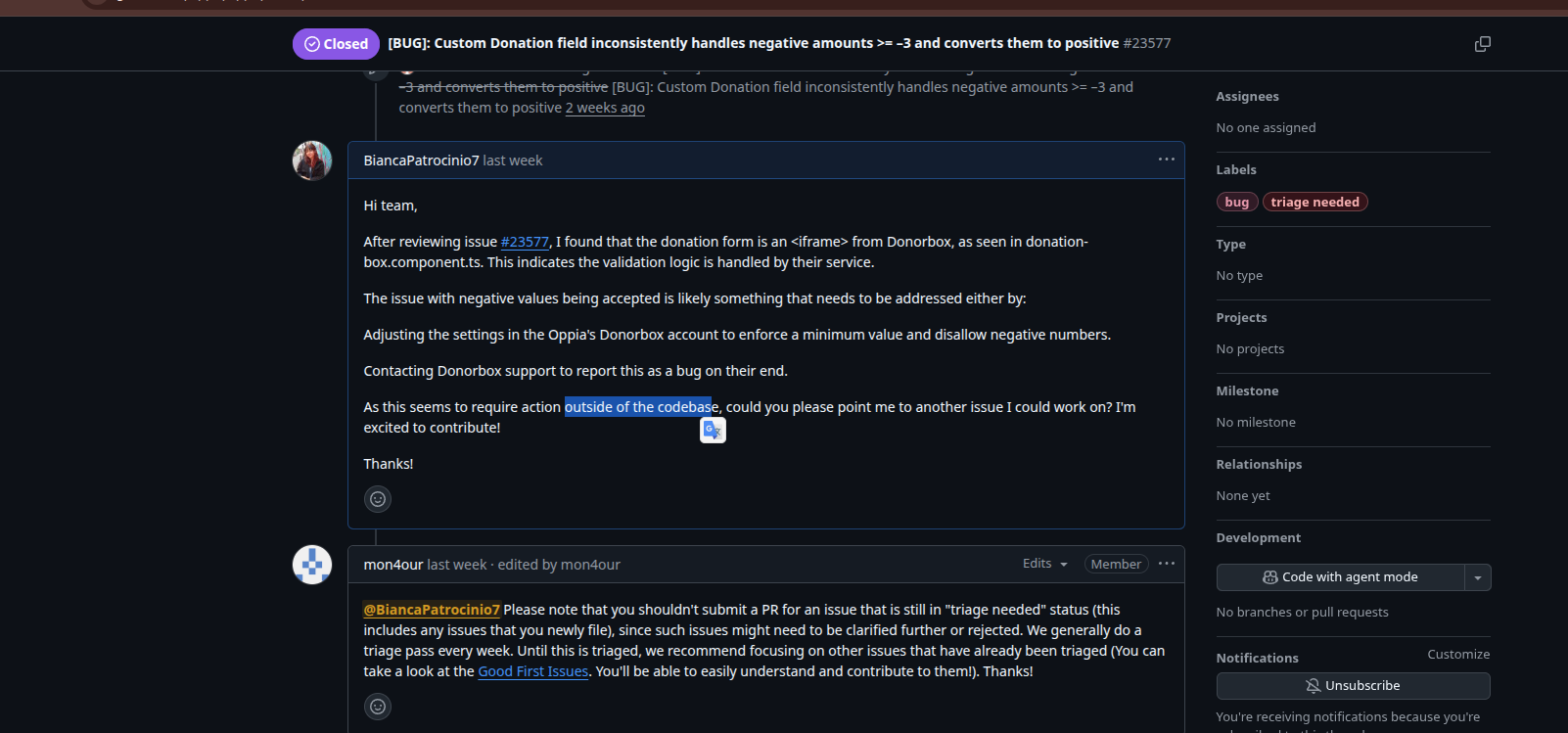
Task: Open options menu on BiancaPatrocinio7's comment
Action: (1166, 160)
